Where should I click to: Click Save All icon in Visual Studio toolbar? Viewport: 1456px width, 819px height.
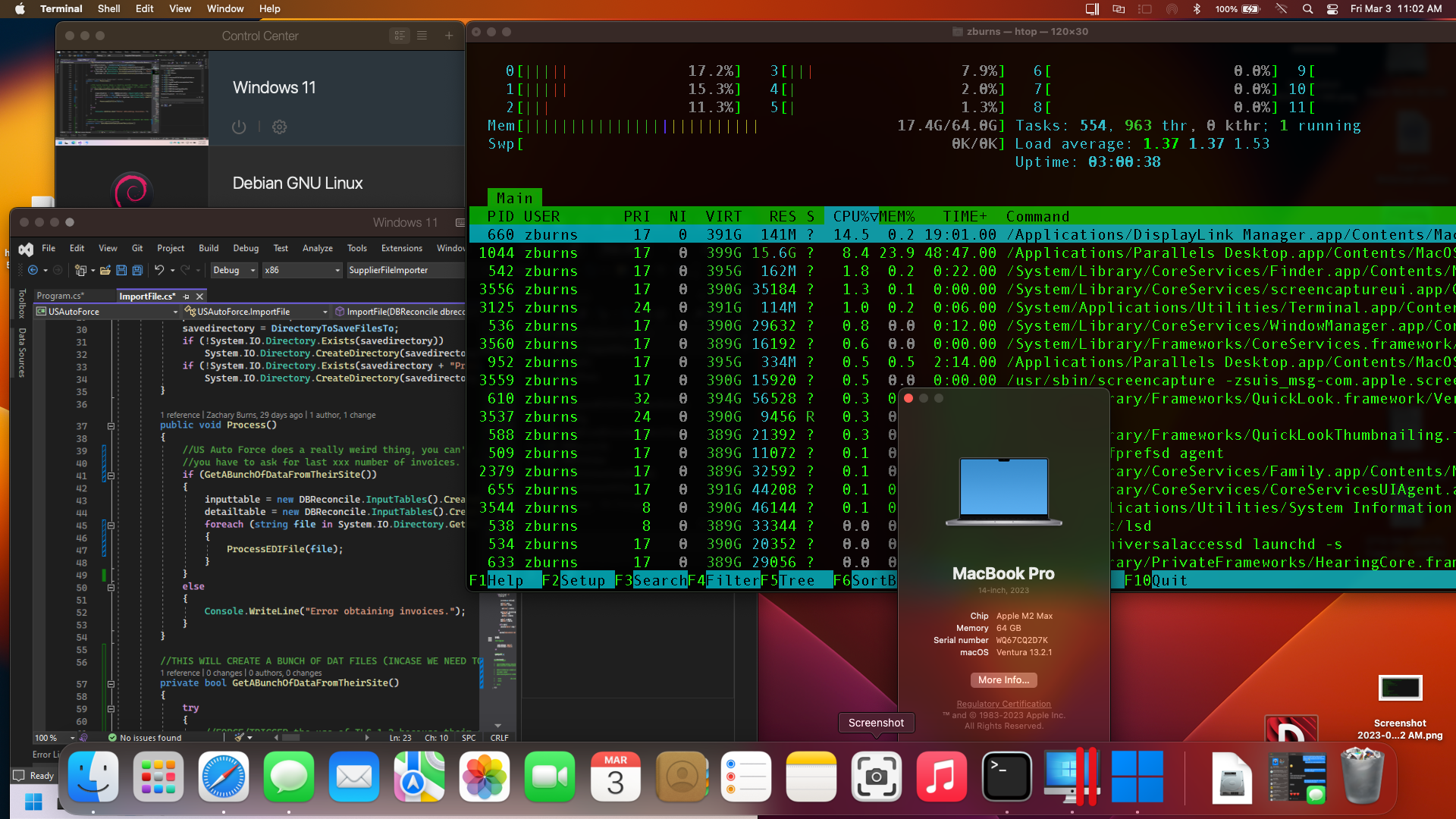pos(137,270)
